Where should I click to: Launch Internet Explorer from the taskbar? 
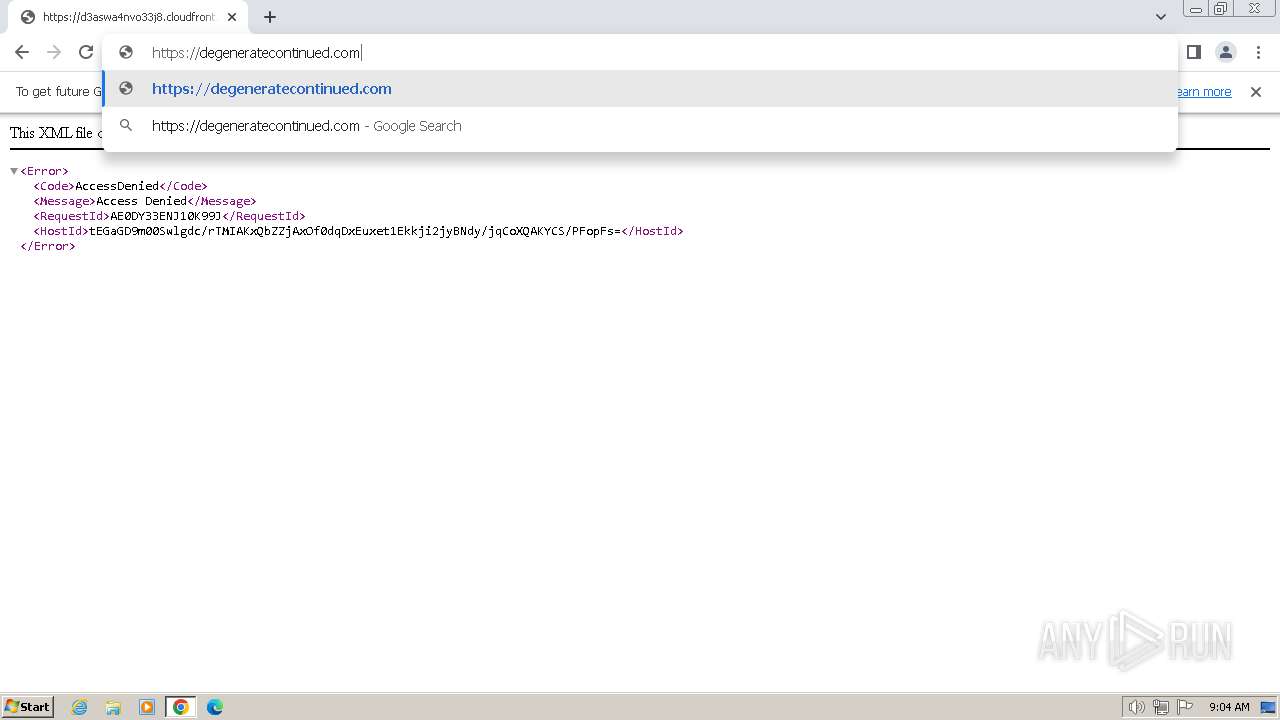coord(80,707)
